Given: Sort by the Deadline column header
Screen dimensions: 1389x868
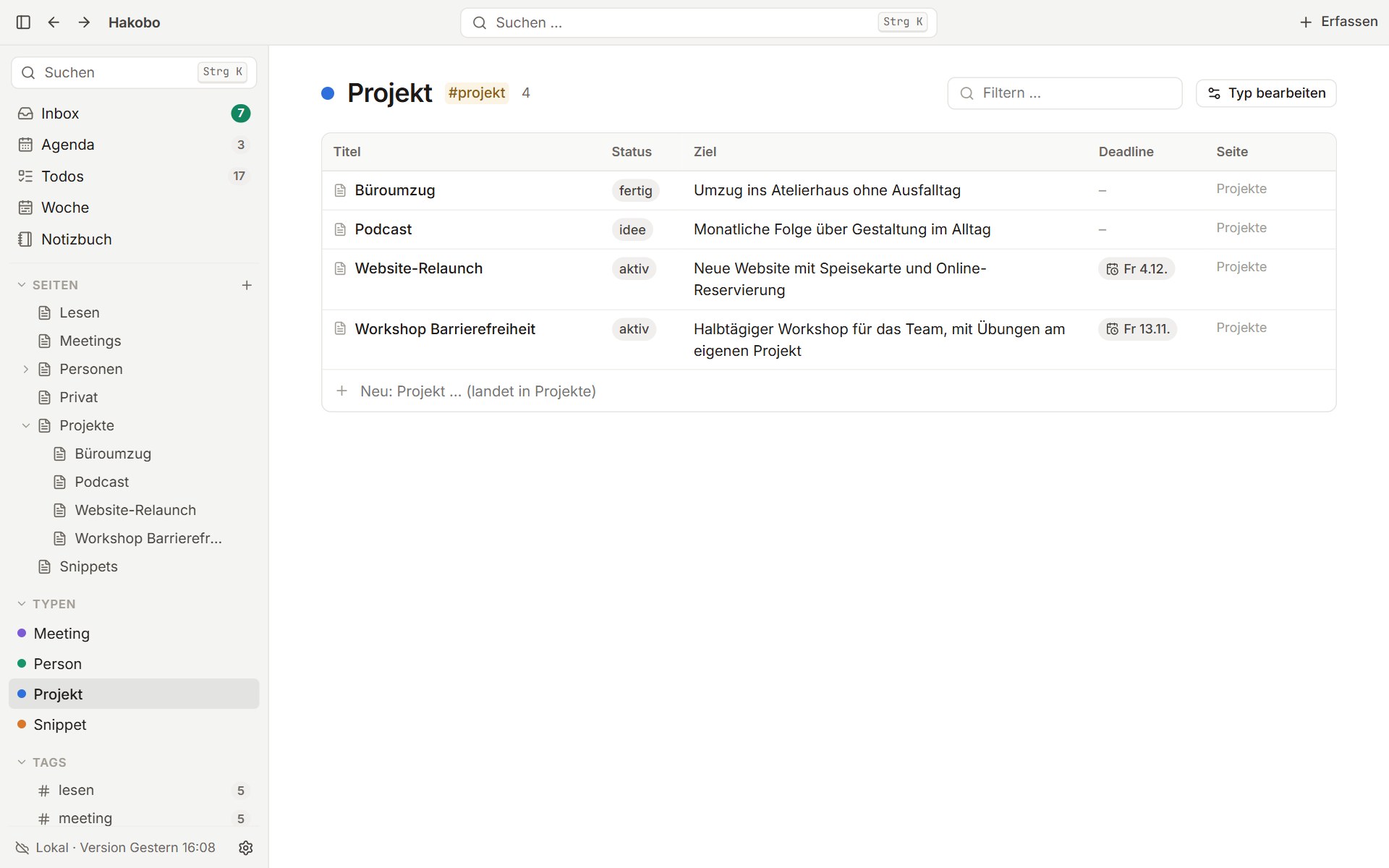Looking at the screenshot, I should coord(1126,152).
